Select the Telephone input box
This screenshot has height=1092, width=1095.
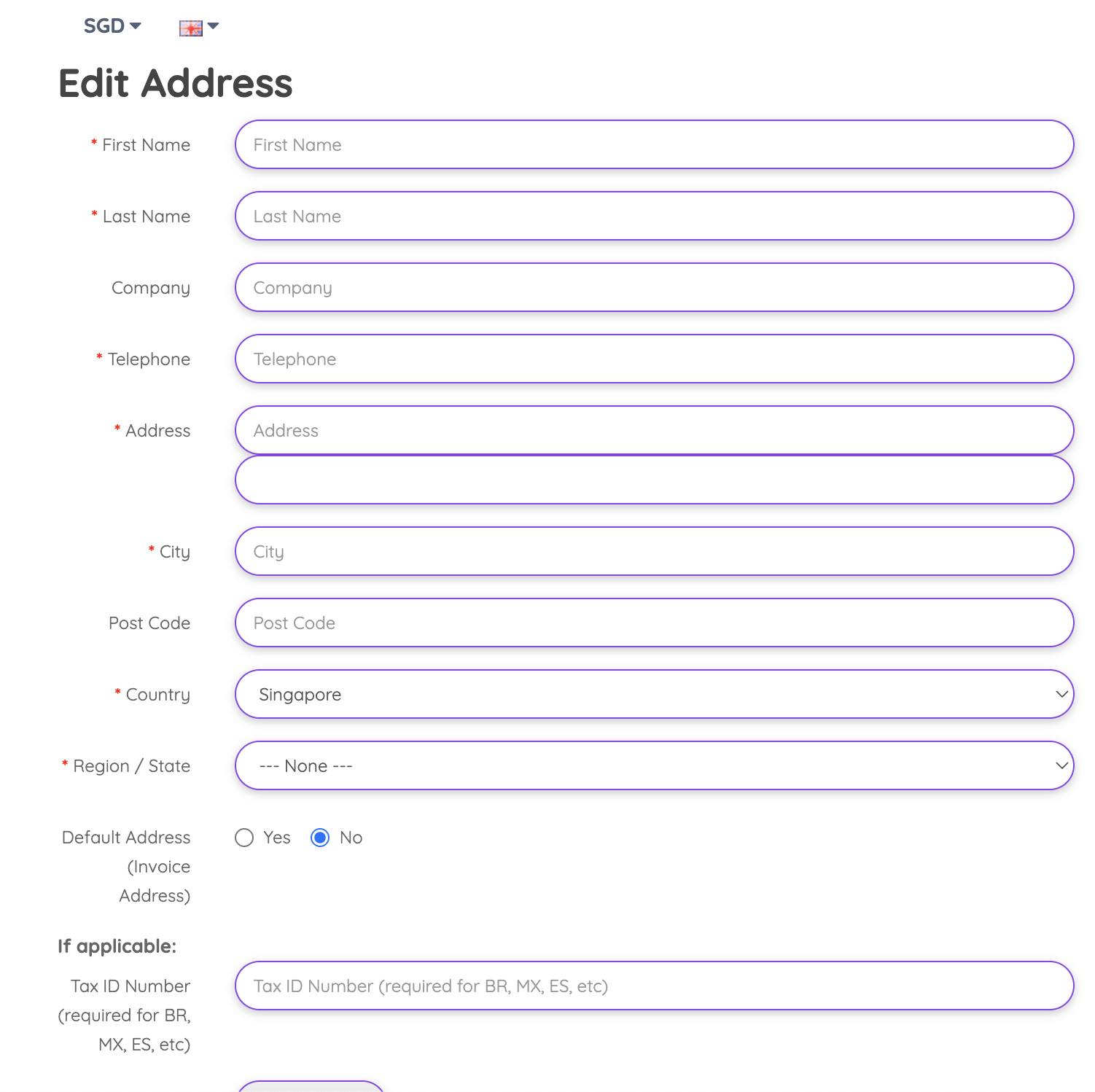pyautogui.click(x=653, y=359)
